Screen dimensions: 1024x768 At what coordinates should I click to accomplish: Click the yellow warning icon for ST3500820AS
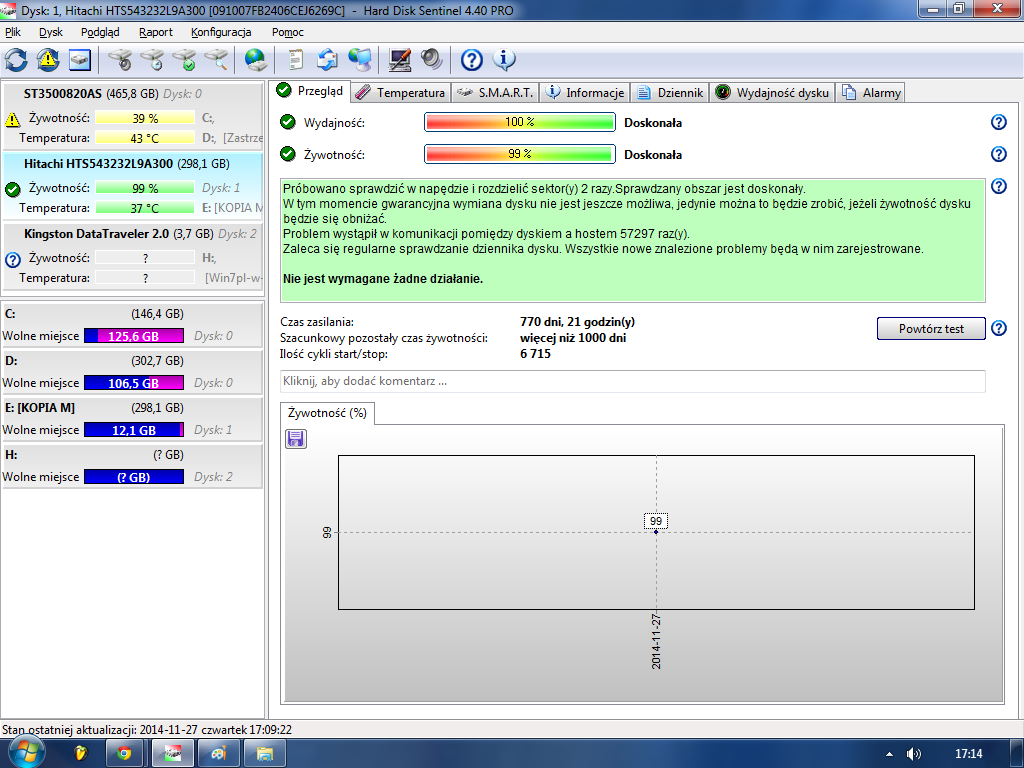[x=12, y=120]
